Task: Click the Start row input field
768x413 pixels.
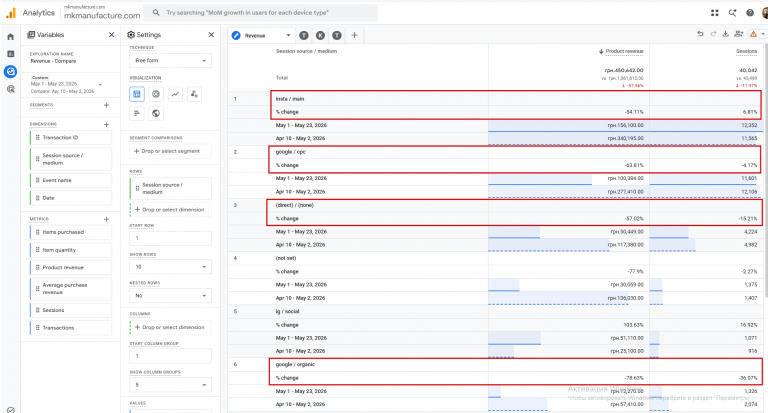Action: point(170,238)
